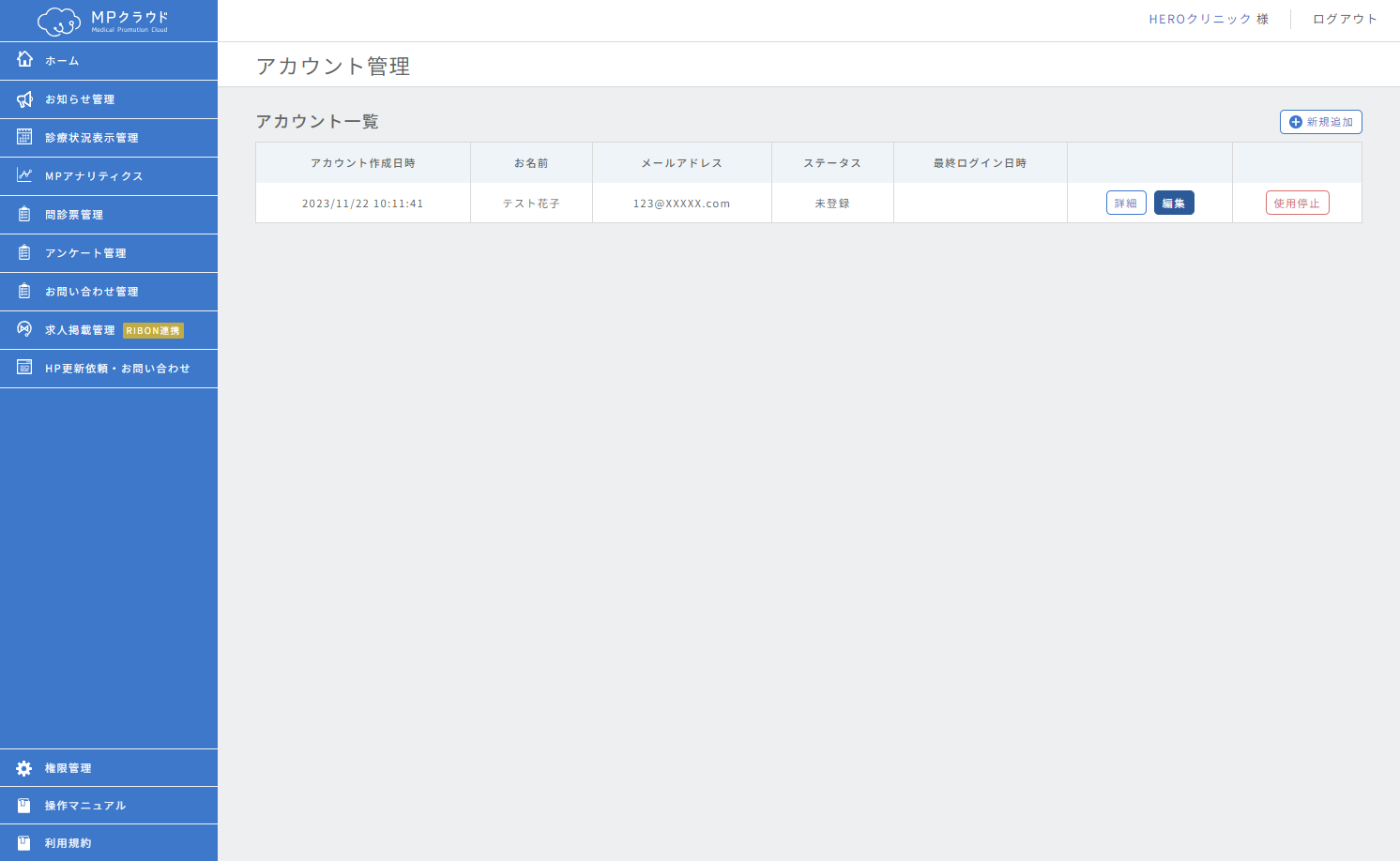Click the clipboard icon for アンケート管理

24,252
